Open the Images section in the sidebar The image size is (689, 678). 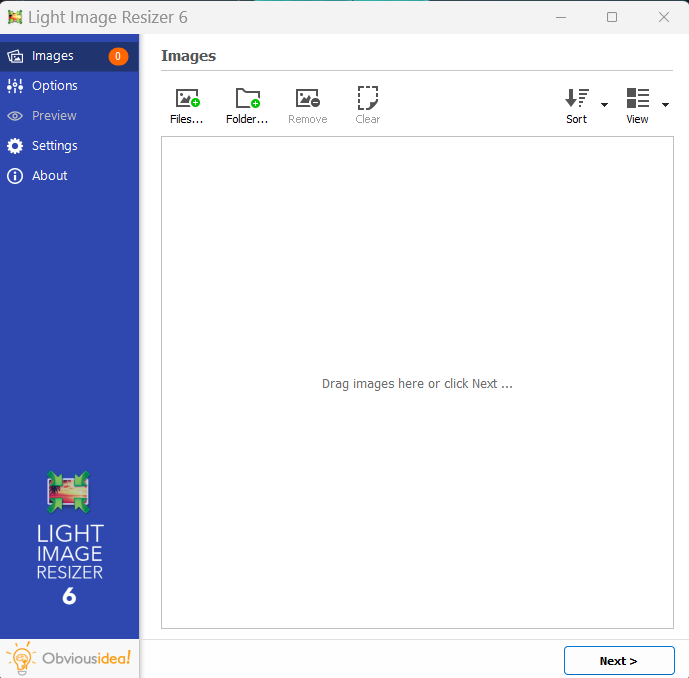(69, 56)
